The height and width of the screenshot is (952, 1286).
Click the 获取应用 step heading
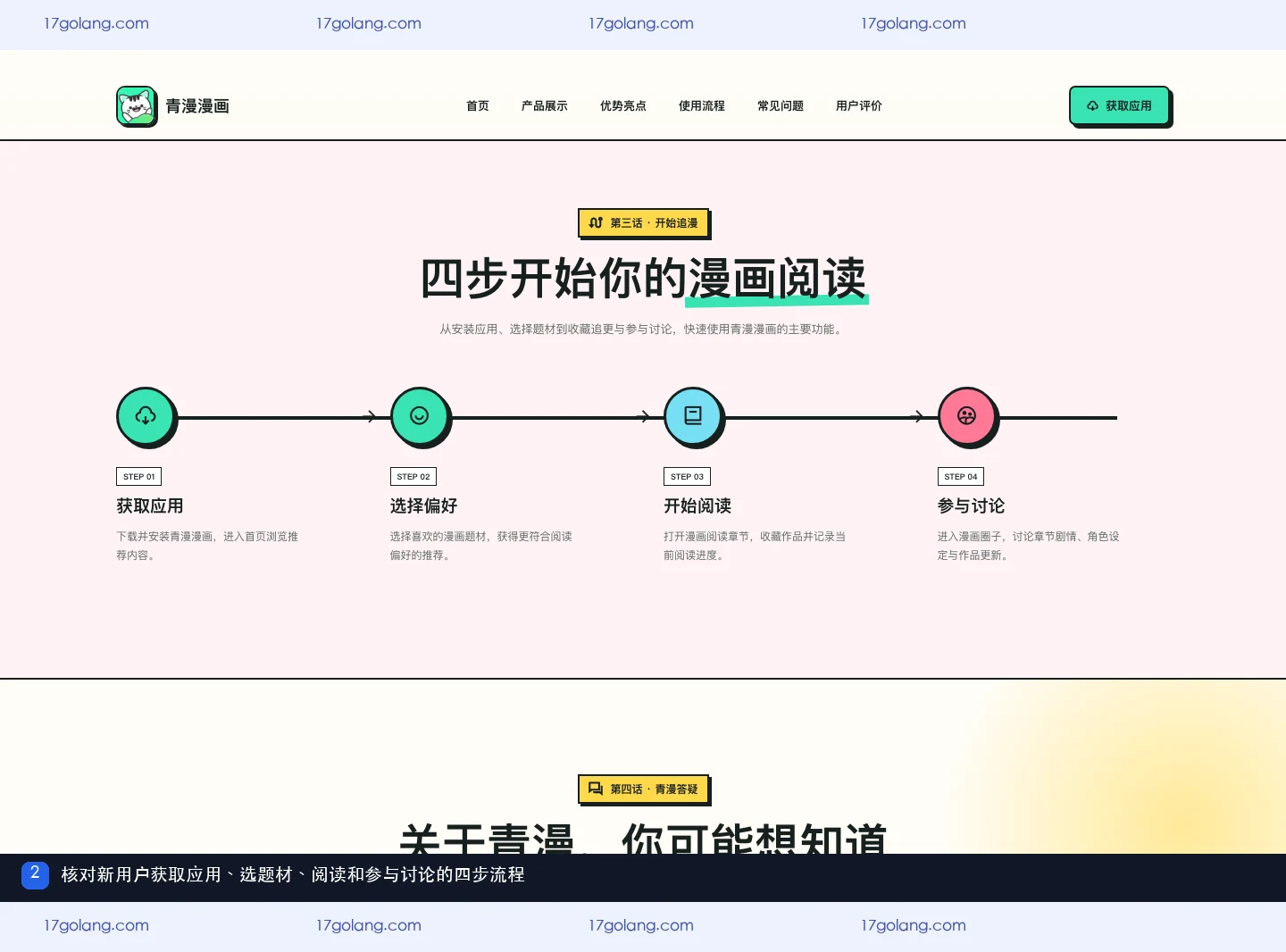click(150, 505)
